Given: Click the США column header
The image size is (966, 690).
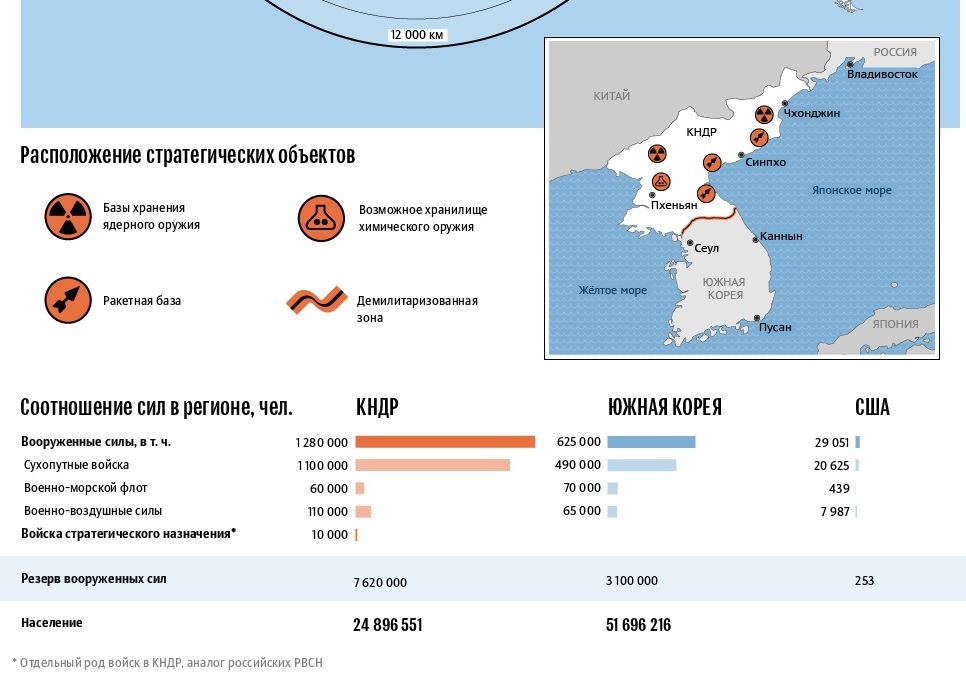Looking at the screenshot, I should click(872, 408).
